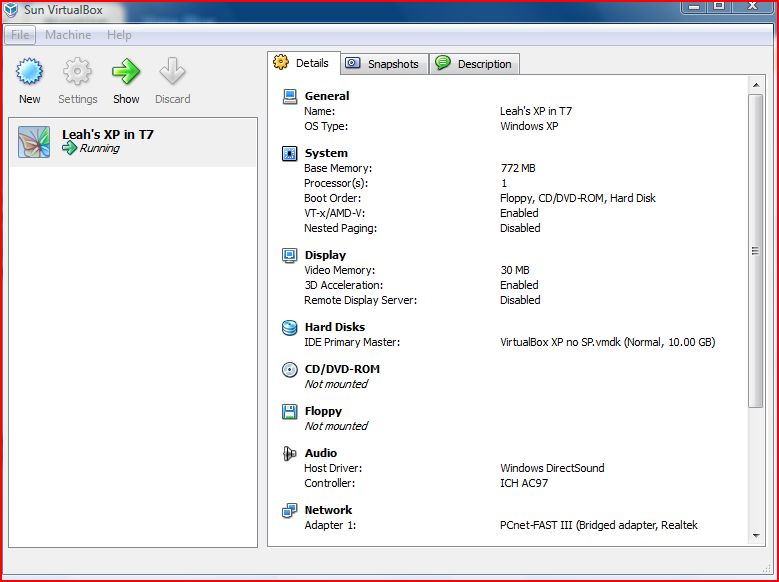
Task: Click the details pane scrollbar thumb
Action: coord(756,250)
